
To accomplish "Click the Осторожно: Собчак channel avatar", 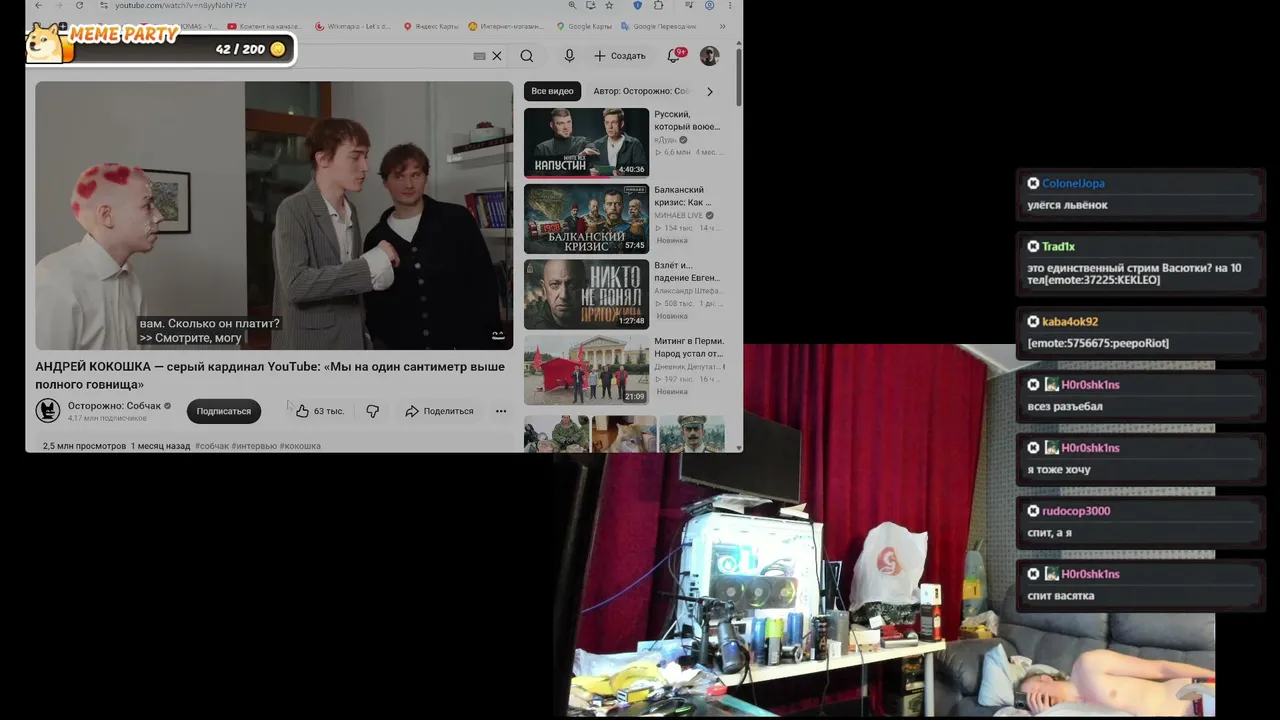I will (48, 411).
